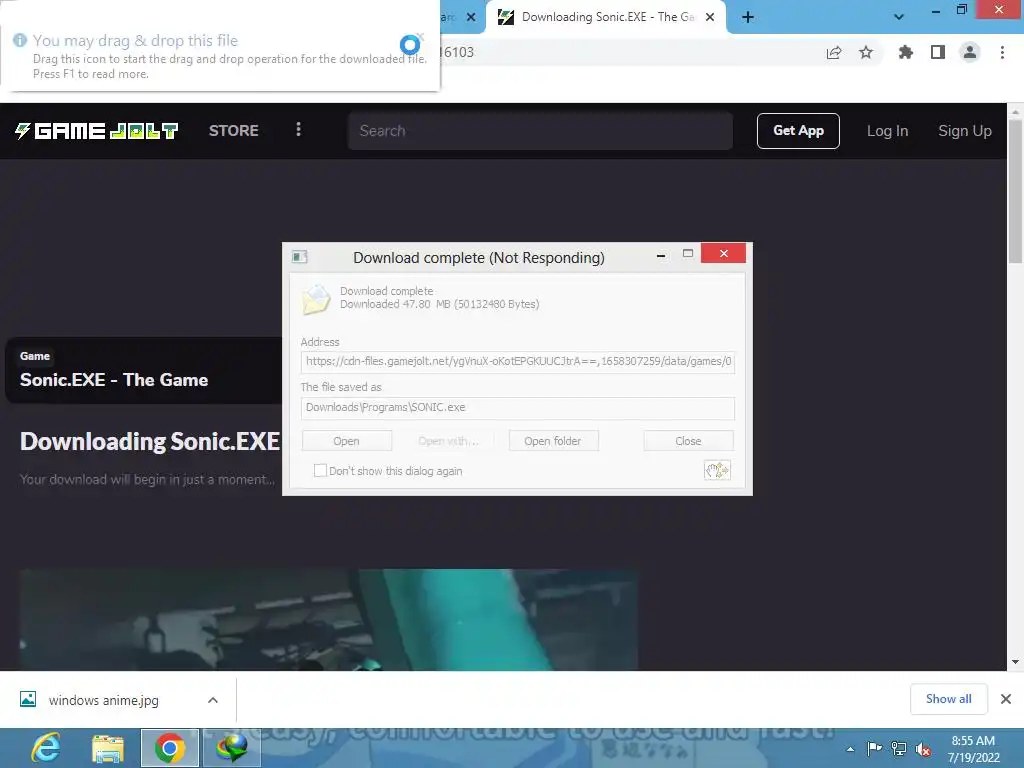Click the scrollbar down arrow
This screenshot has width=1024, height=768.
pos(1015,662)
